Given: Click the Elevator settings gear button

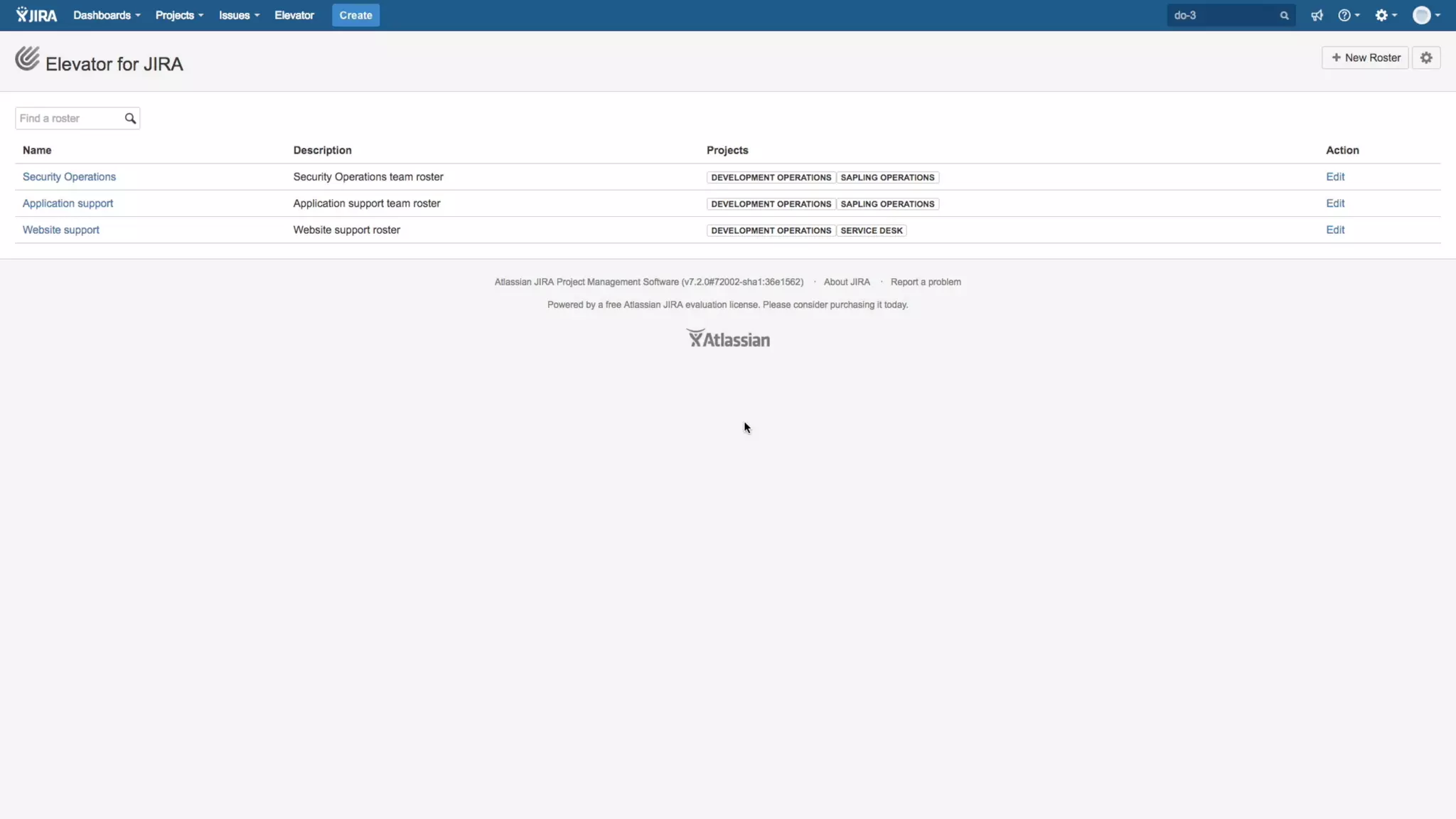Looking at the screenshot, I should [1426, 58].
